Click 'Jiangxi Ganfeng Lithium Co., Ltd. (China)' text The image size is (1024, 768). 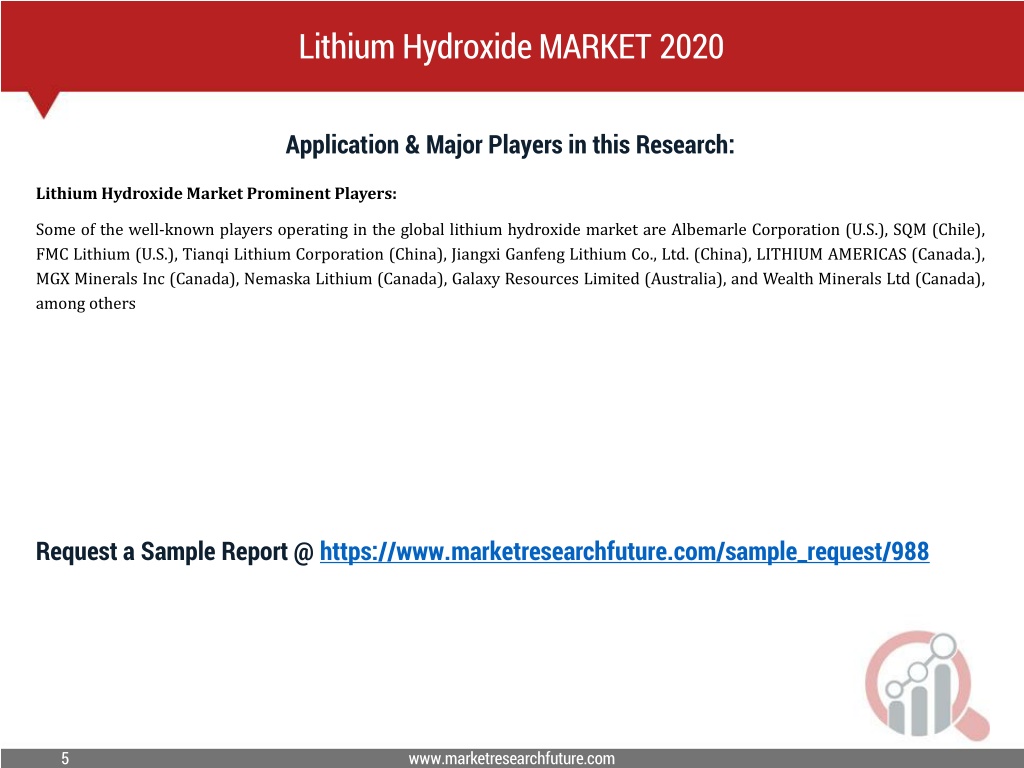600,255
